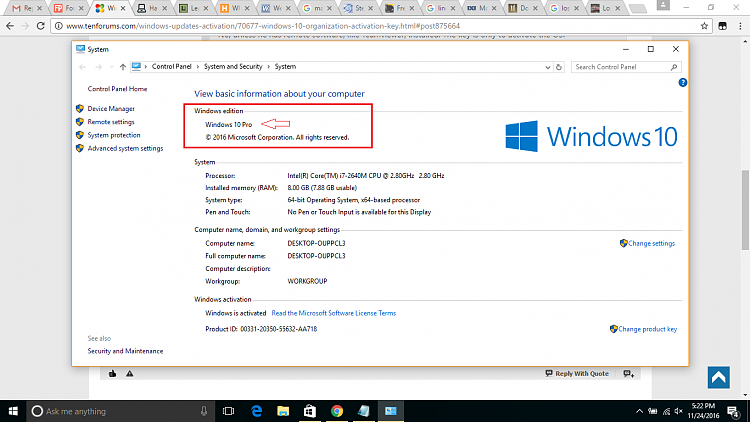This screenshot has width=750, height=422.
Task: Click the refresh icon in System address bar
Action: point(559,67)
